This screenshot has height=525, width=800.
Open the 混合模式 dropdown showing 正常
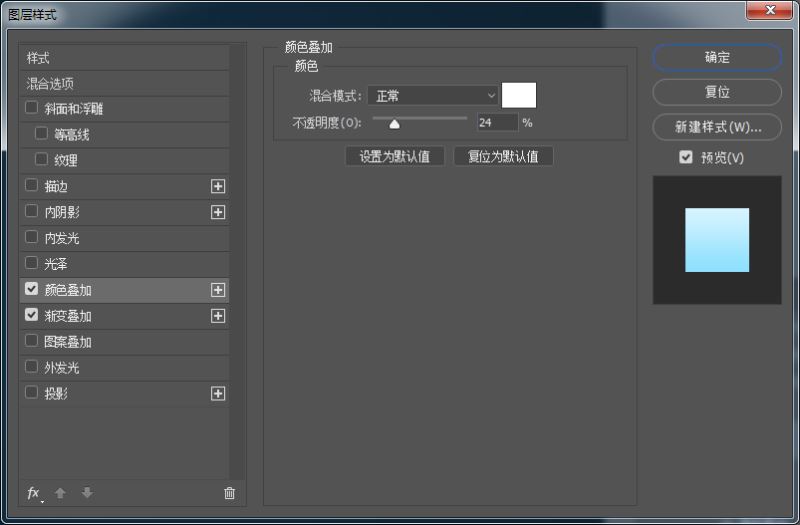(x=433, y=95)
